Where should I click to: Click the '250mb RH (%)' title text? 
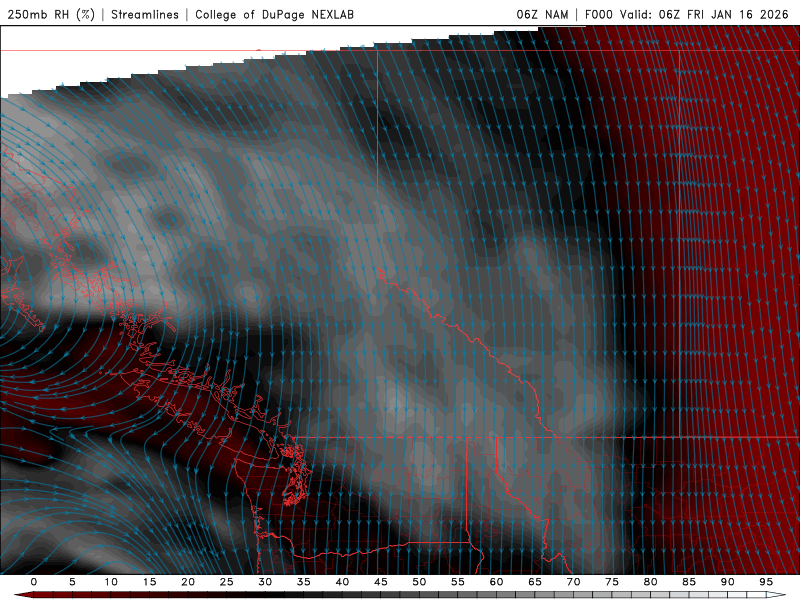[51, 14]
